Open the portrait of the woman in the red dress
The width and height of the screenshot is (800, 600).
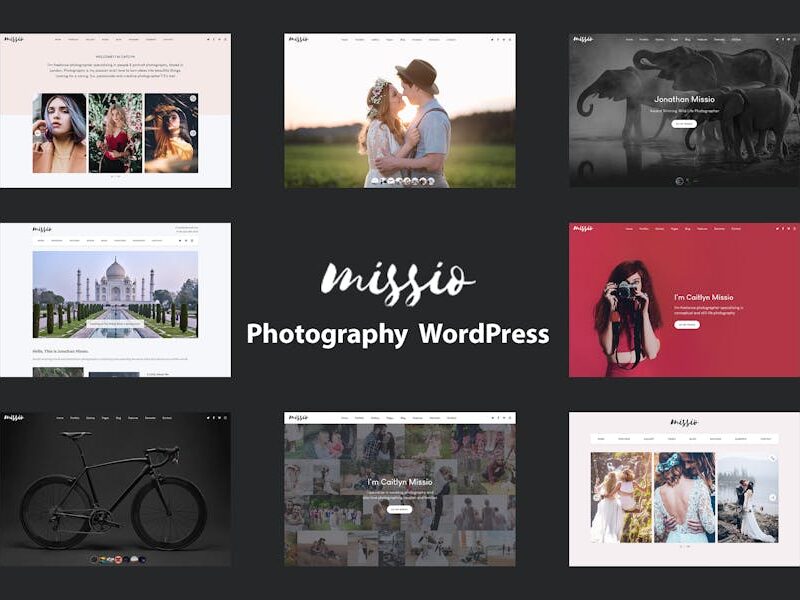tap(115, 133)
